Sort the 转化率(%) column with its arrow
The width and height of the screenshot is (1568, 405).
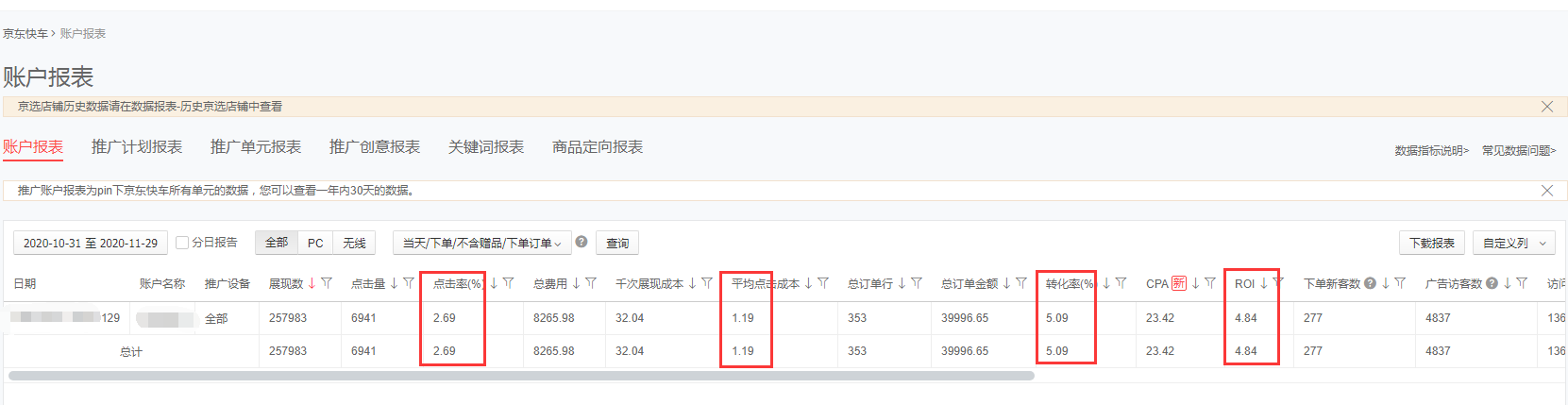pyautogui.click(x=1107, y=283)
